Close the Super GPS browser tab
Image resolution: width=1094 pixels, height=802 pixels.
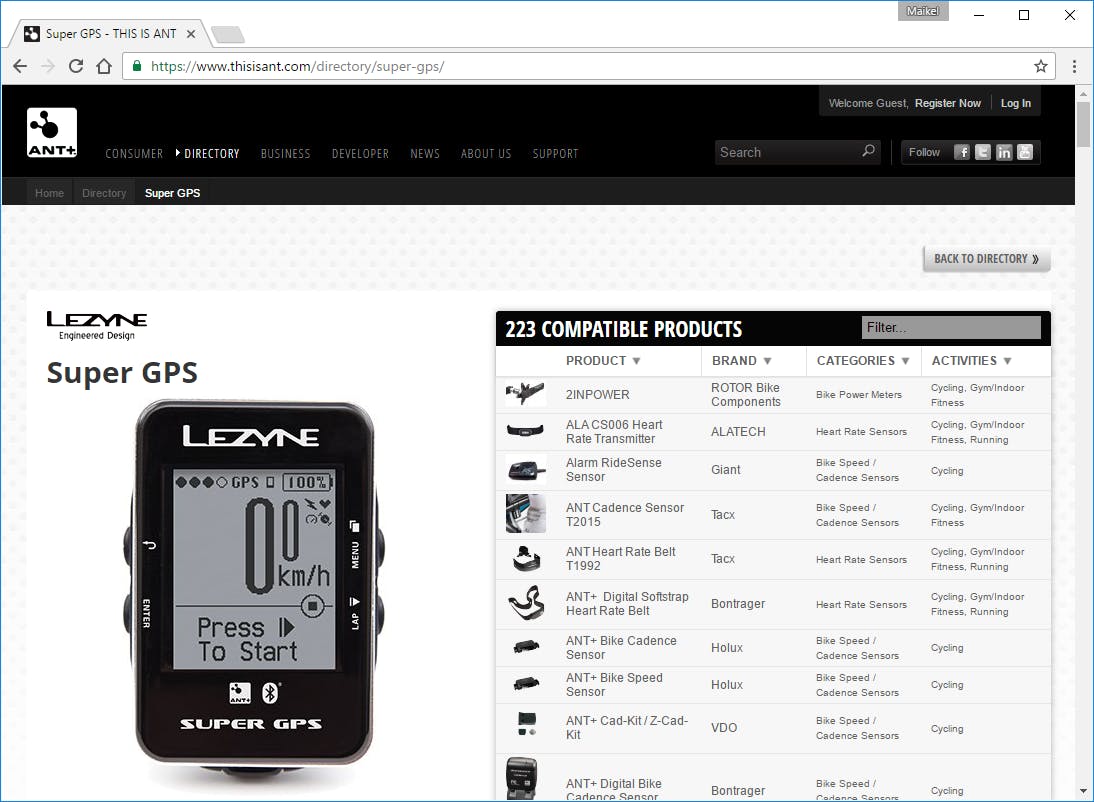pos(191,34)
